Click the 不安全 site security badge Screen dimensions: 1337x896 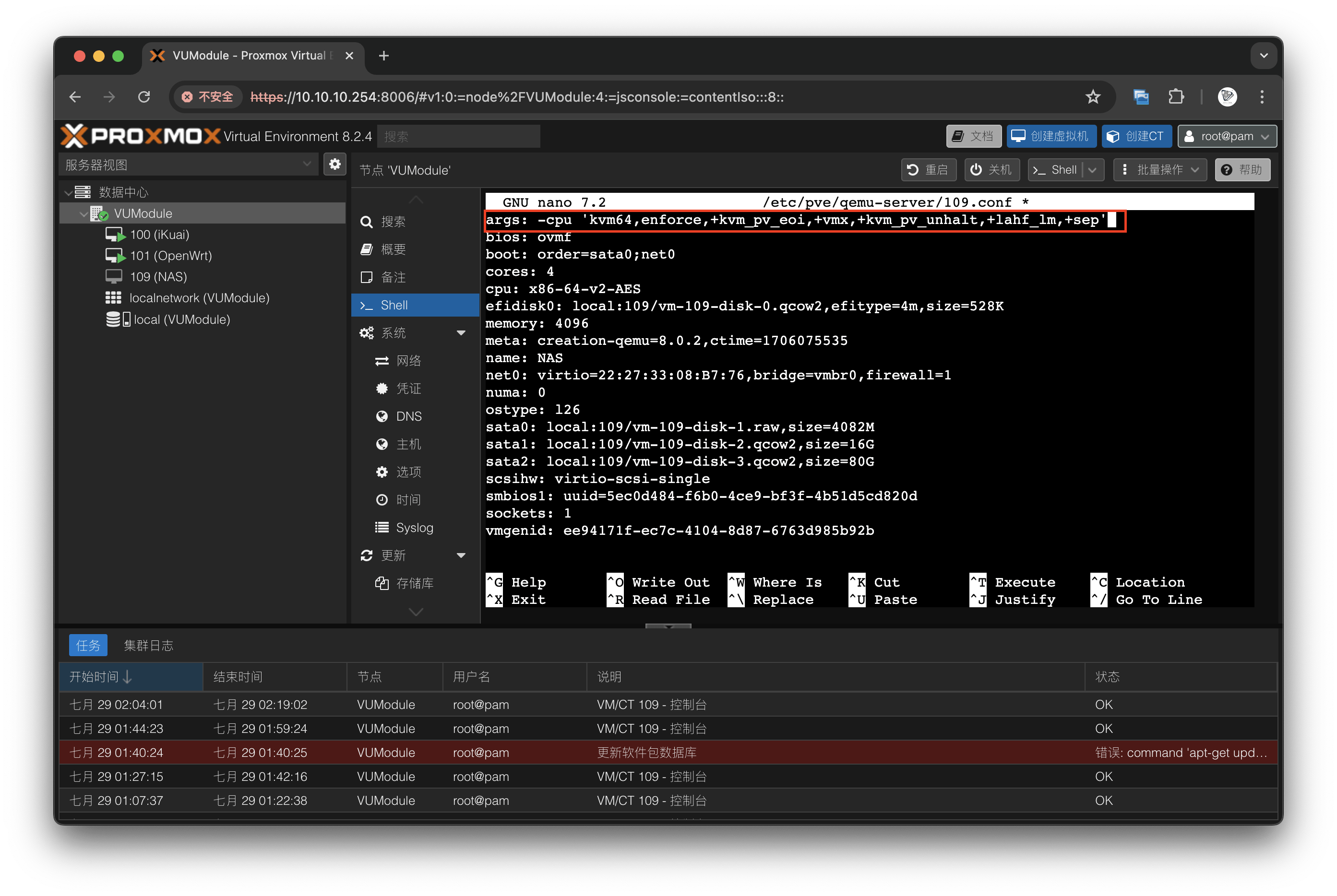click(207, 97)
